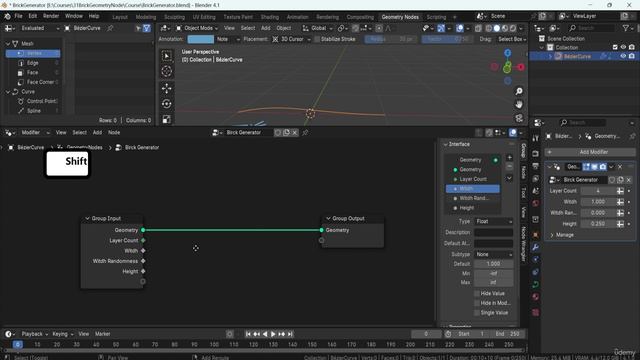Open the Object Mode dropdown
640x360 pixels.
coord(197,28)
